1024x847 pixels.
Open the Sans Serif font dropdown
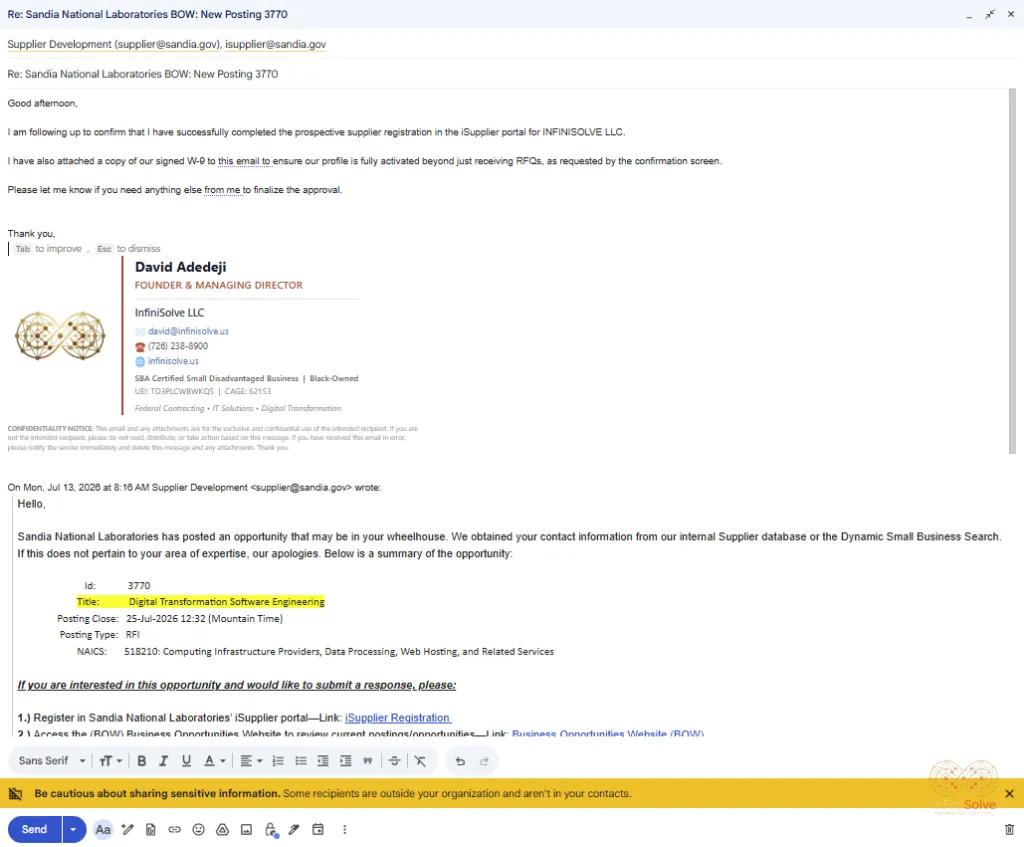52,761
